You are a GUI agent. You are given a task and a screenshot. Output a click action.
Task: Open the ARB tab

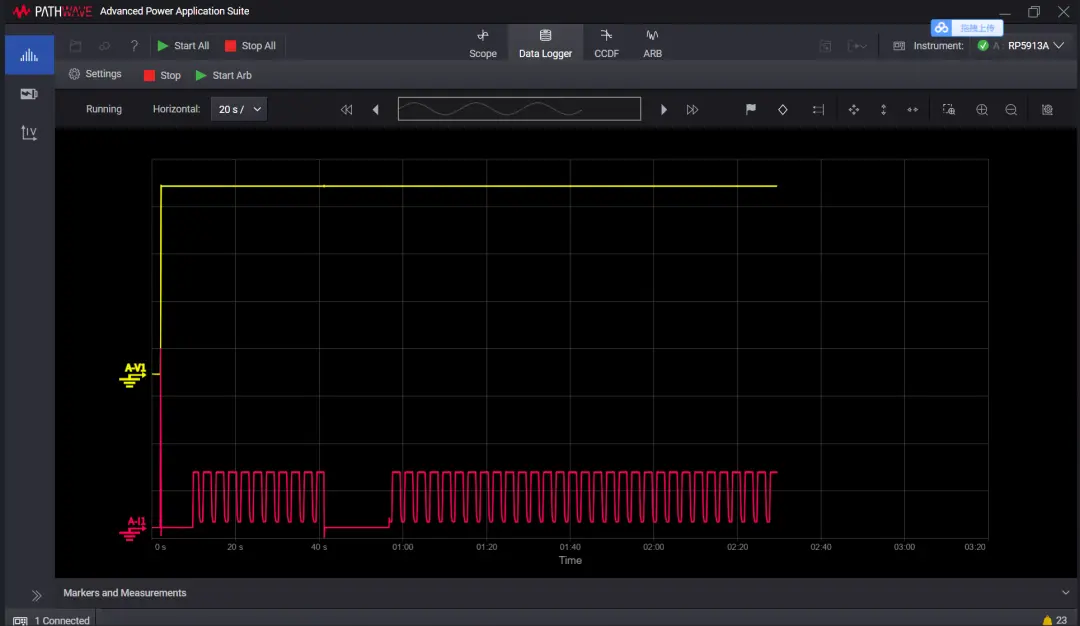click(652, 44)
